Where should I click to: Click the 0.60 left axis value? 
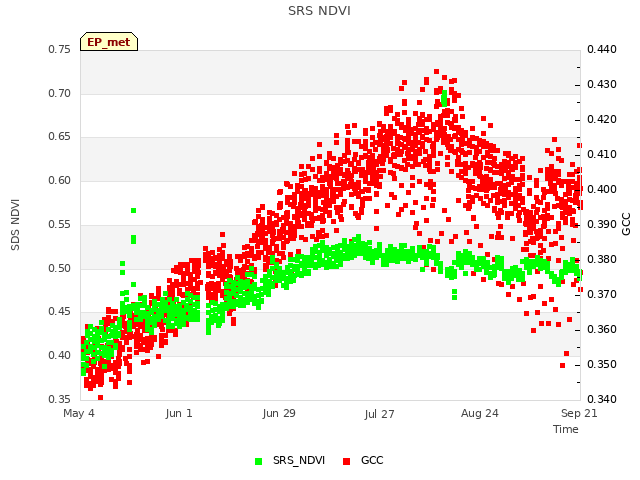(60, 180)
